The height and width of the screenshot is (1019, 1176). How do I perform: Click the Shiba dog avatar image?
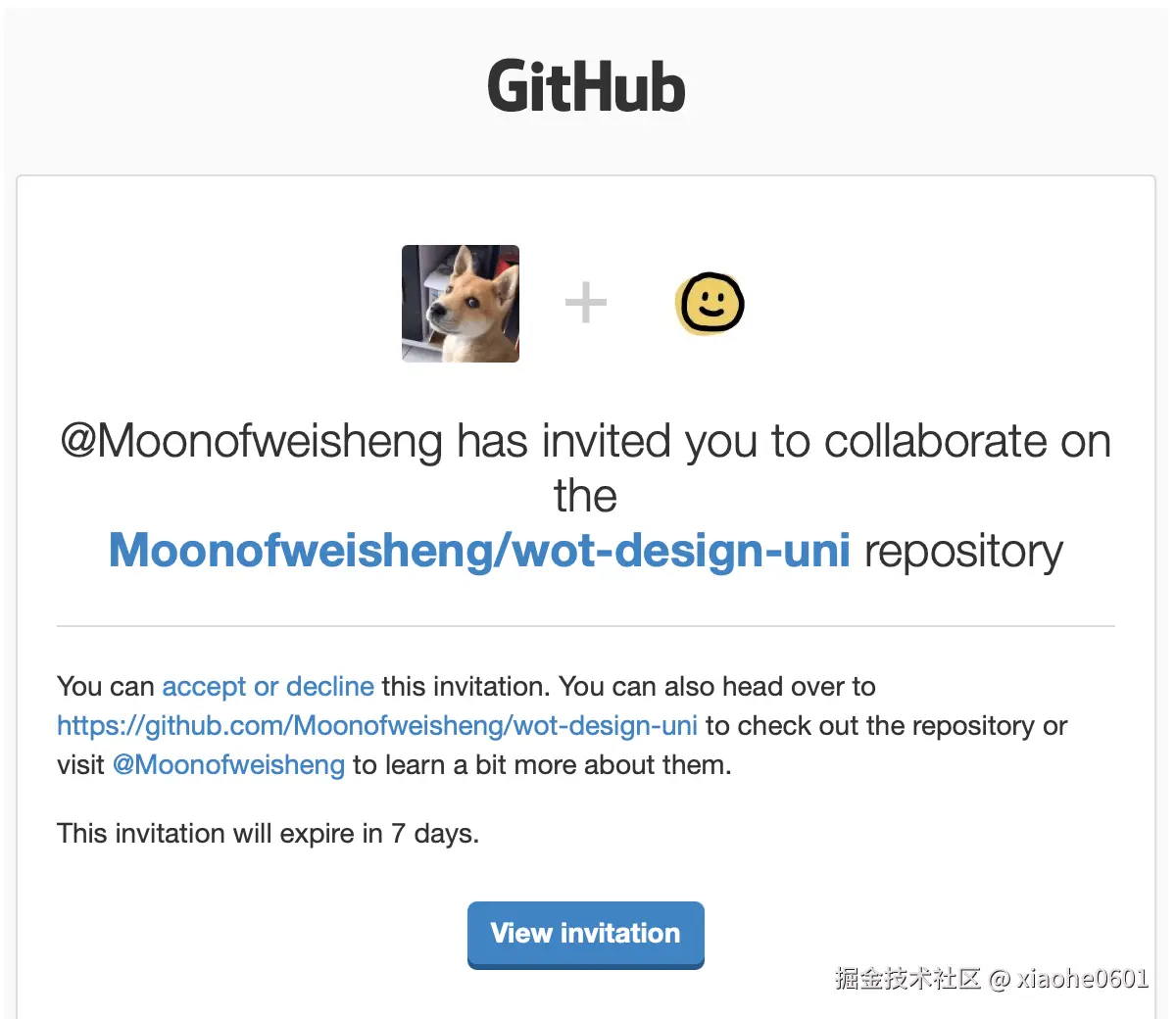tap(461, 304)
